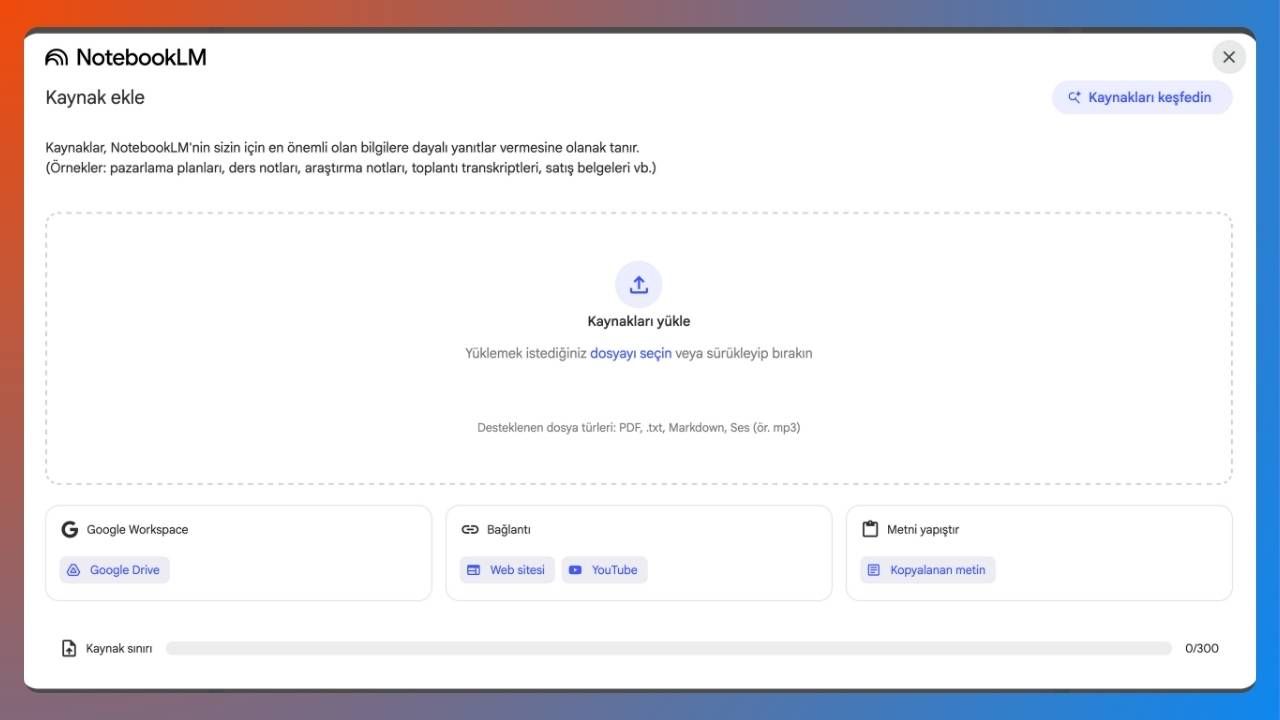Image resolution: width=1280 pixels, height=720 pixels.
Task: Click the link icon next to Bağlantı
Action: [x=470, y=529]
